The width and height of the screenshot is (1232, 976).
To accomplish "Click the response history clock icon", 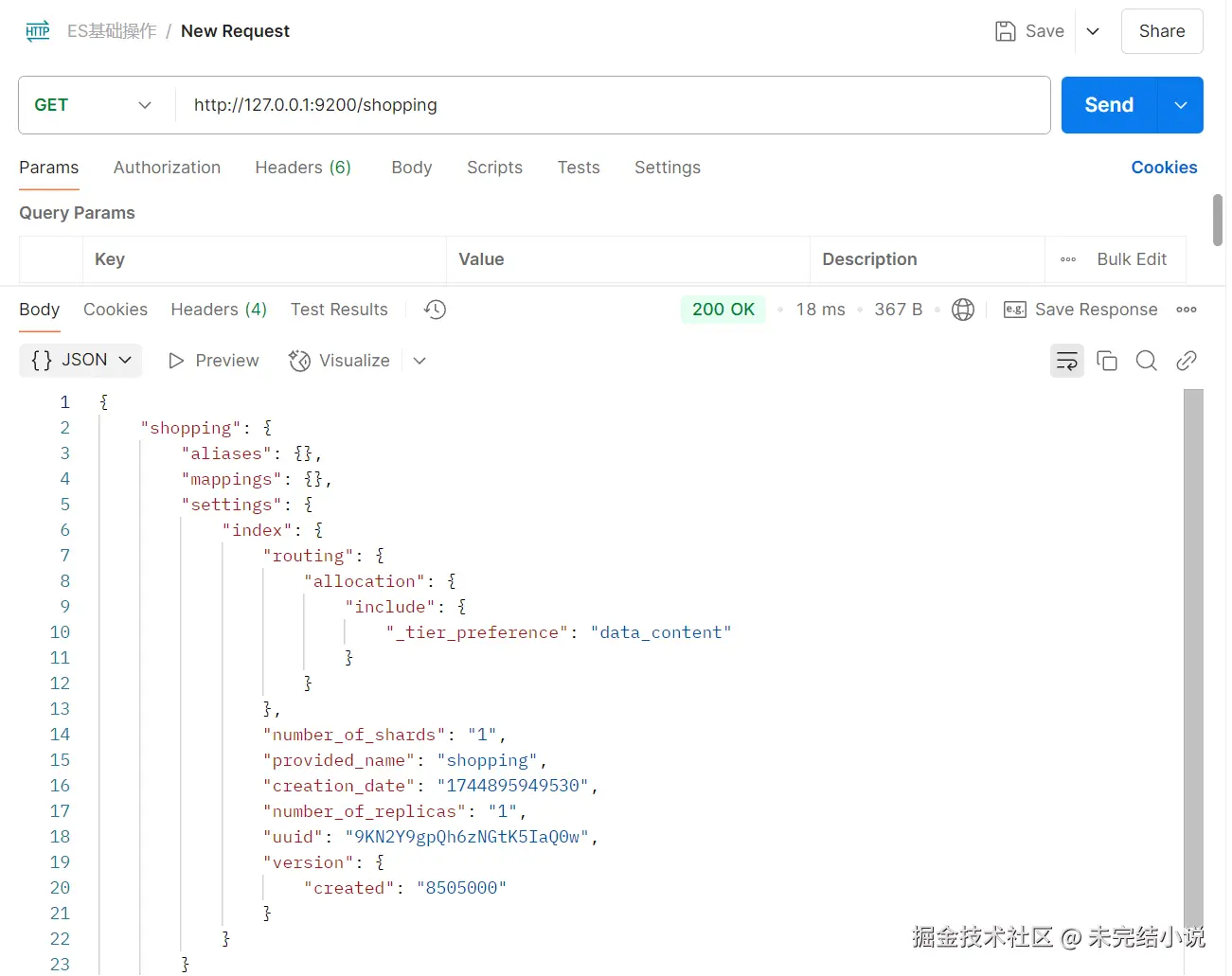I will pyautogui.click(x=435, y=310).
